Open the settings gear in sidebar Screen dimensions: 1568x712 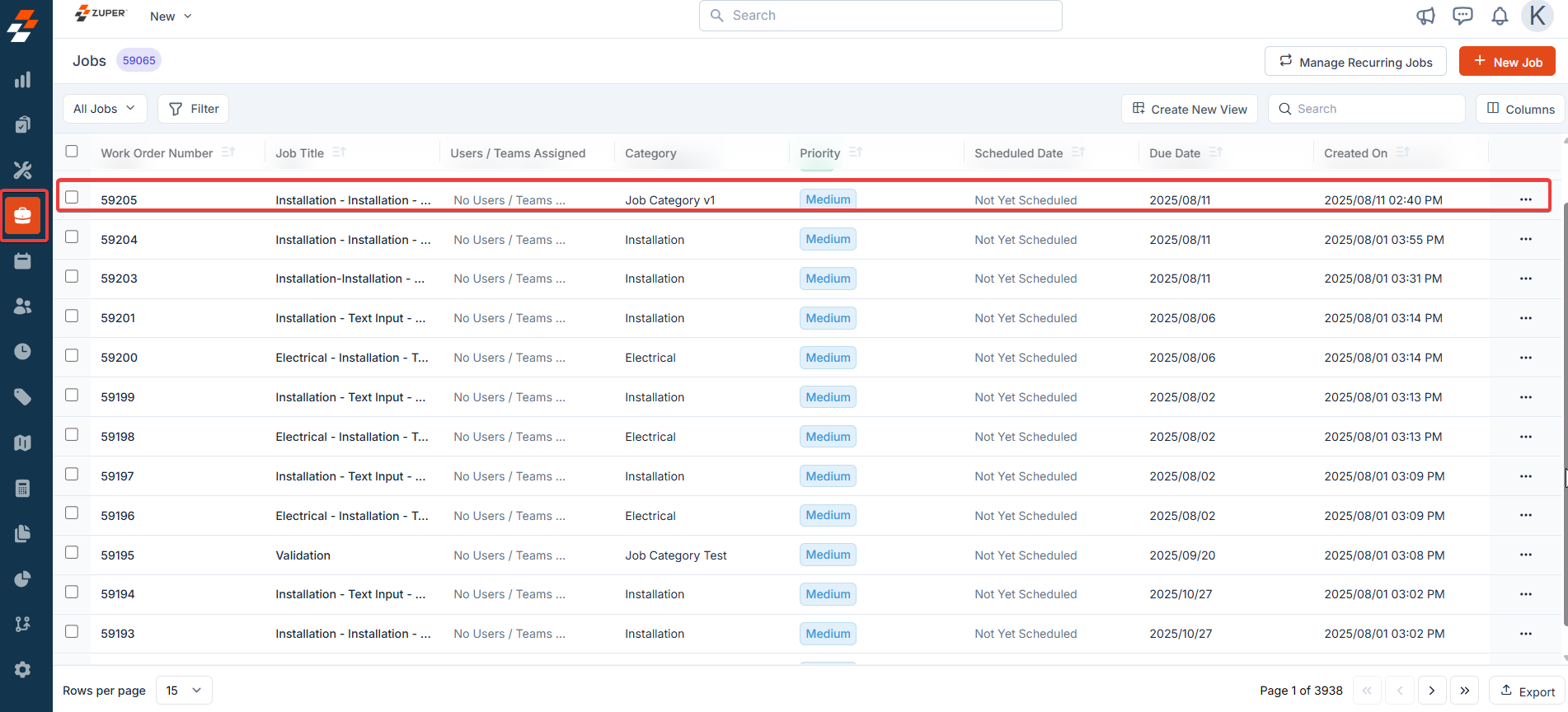click(x=23, y=669)
